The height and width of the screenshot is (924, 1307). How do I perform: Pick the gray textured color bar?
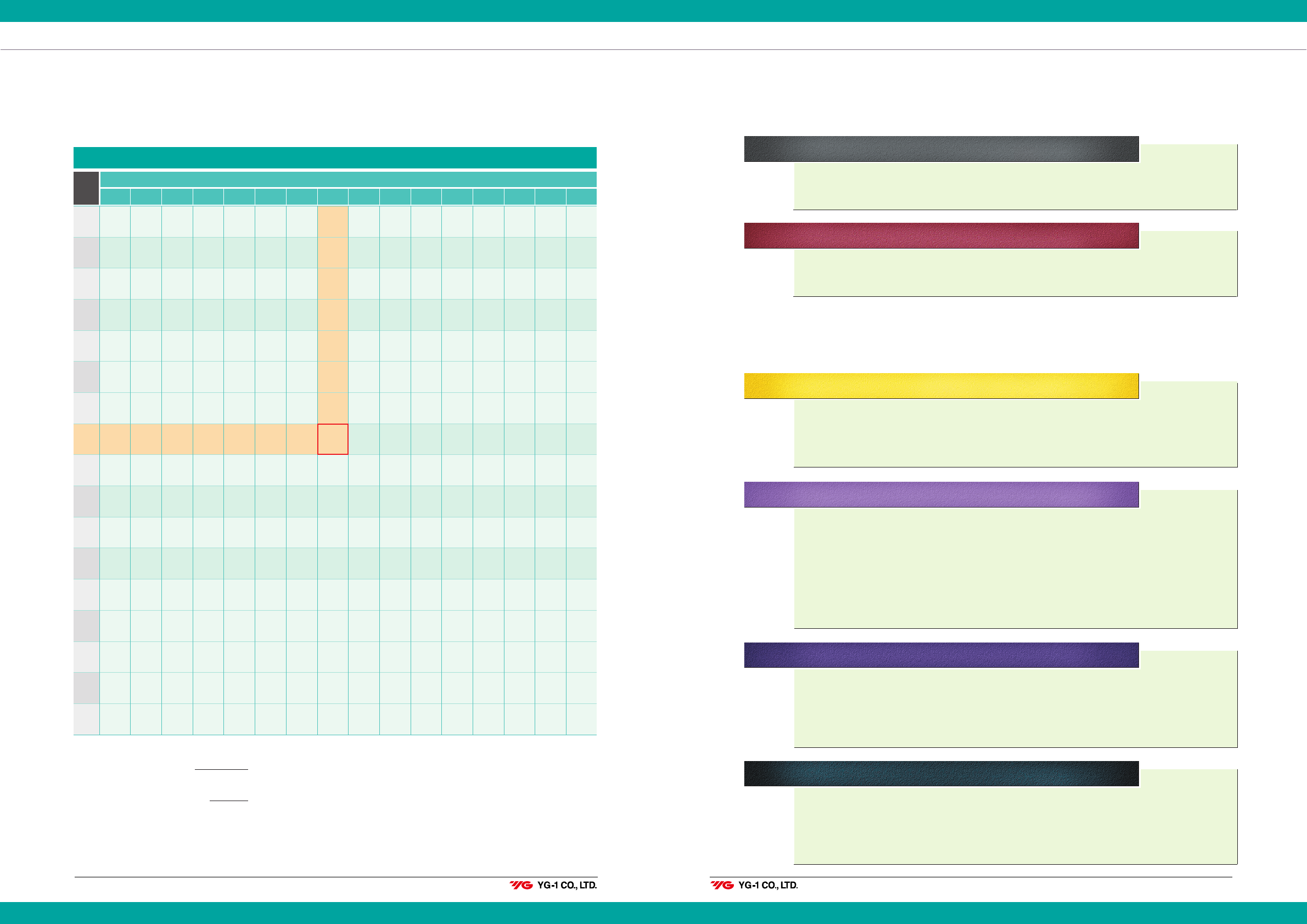[941, 149]
